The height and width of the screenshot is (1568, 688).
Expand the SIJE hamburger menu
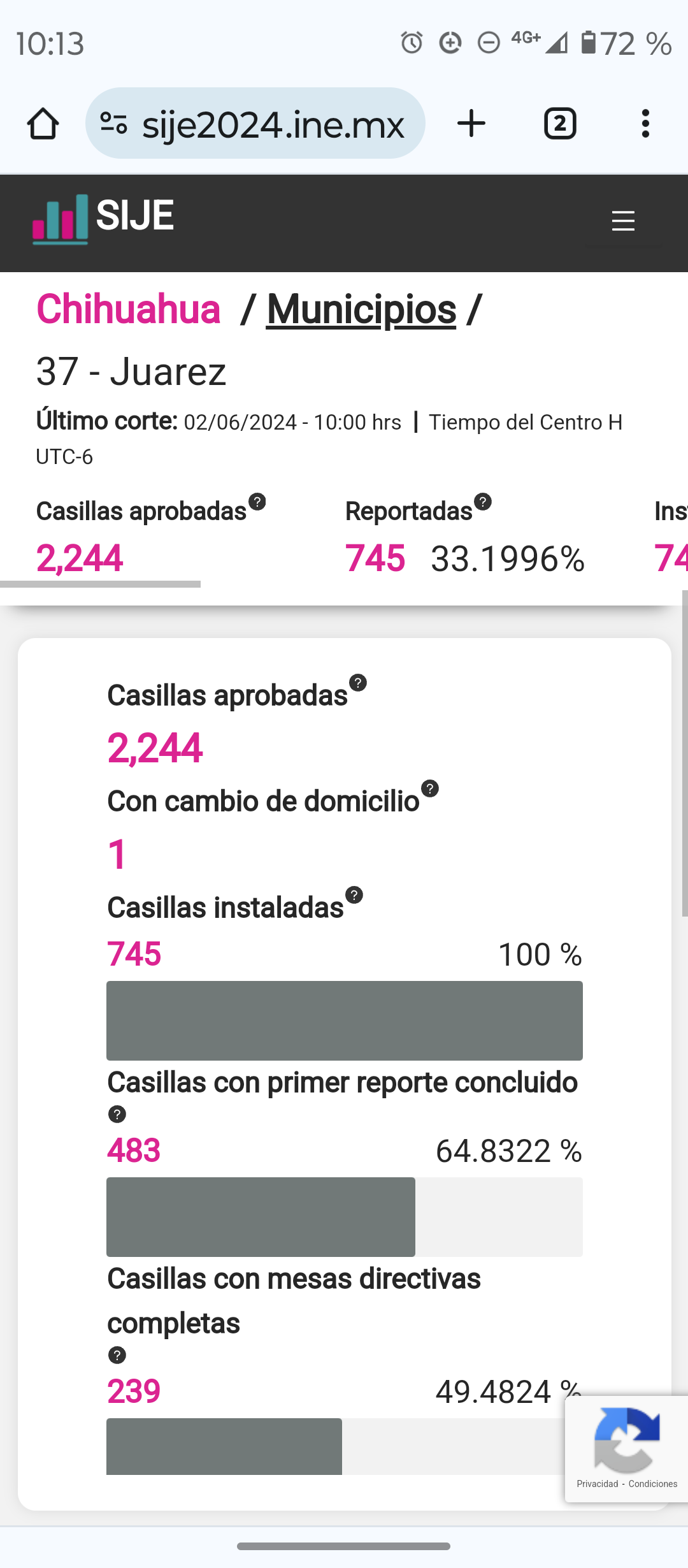pos(623,221)
